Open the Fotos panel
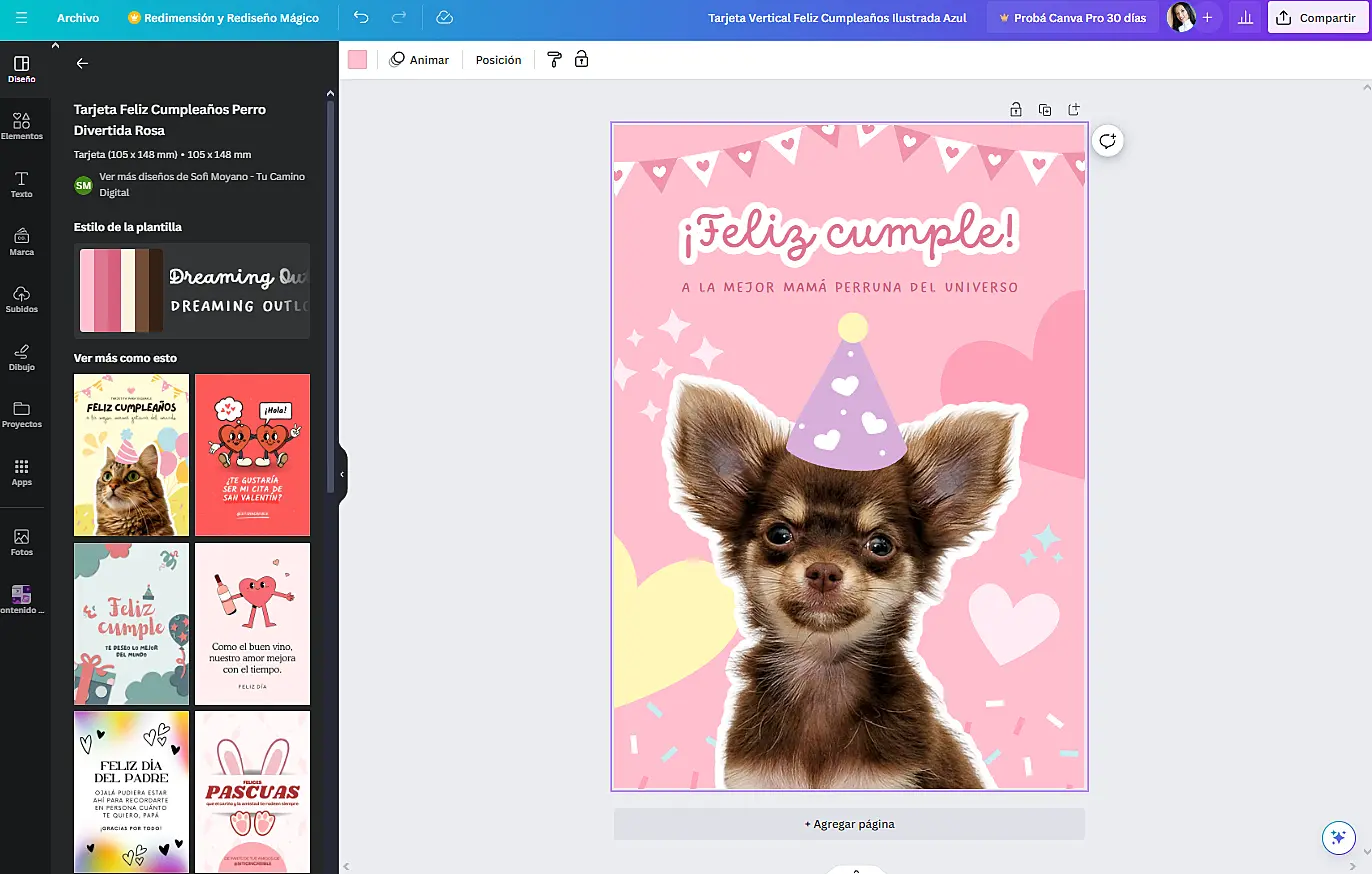The image size is (1372, 874). tap(22, 539)
